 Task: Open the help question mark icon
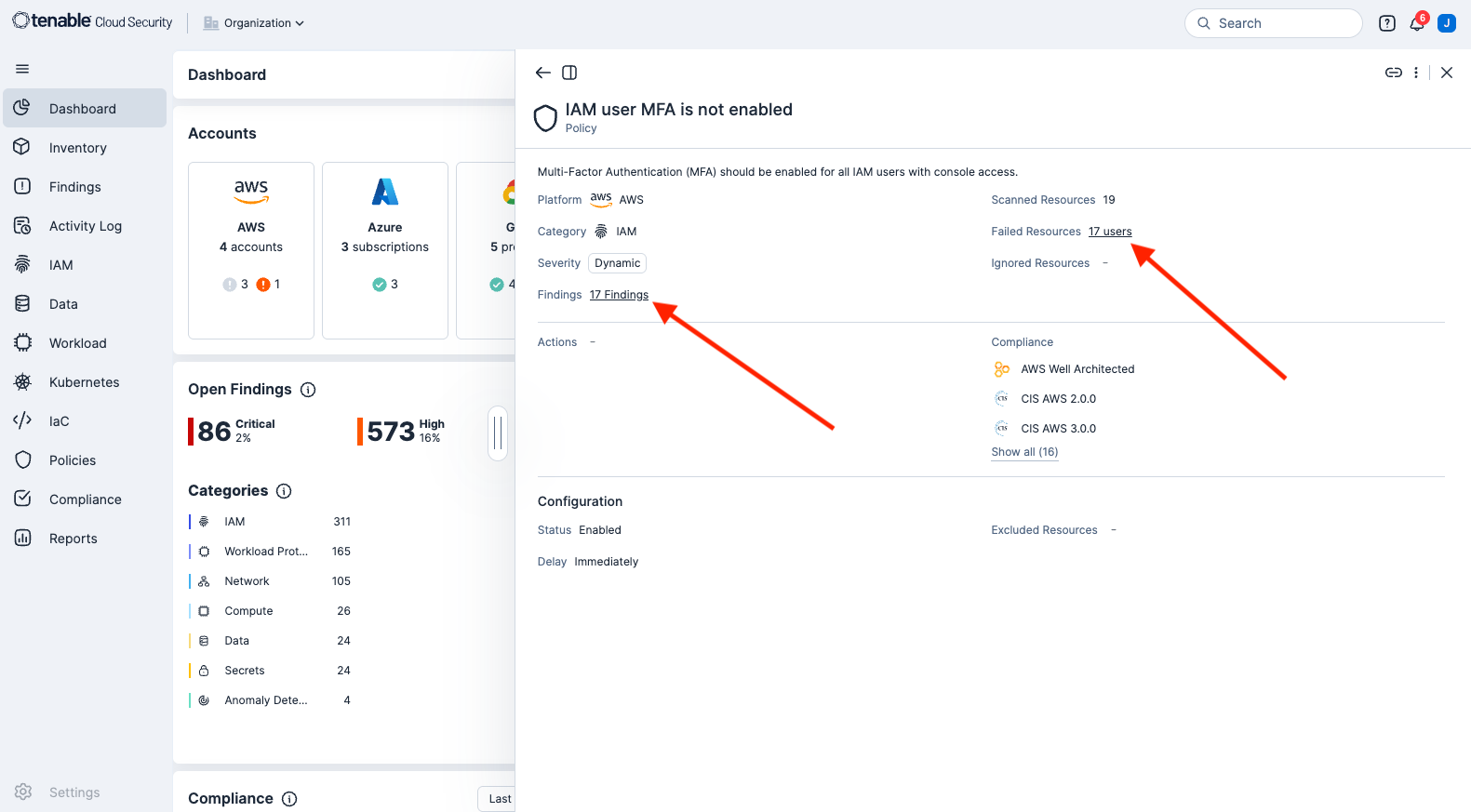point(1386,24)
